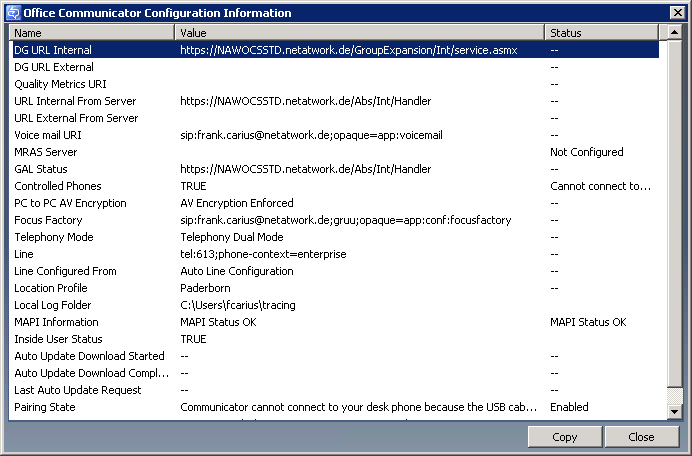This screenshot has width=692, height=456.
Task: Select the Local Log Folder row
Action: [x=334, y=305]
